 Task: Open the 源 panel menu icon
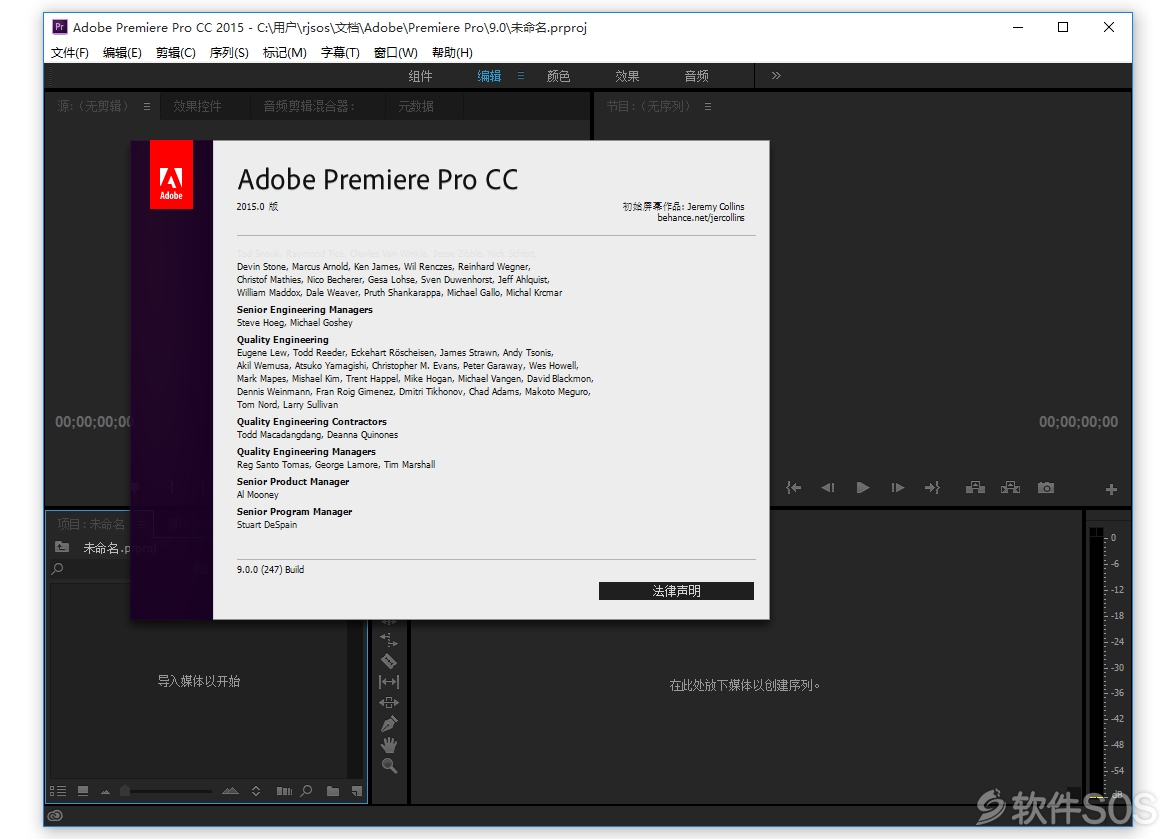(x=147, y=106)
